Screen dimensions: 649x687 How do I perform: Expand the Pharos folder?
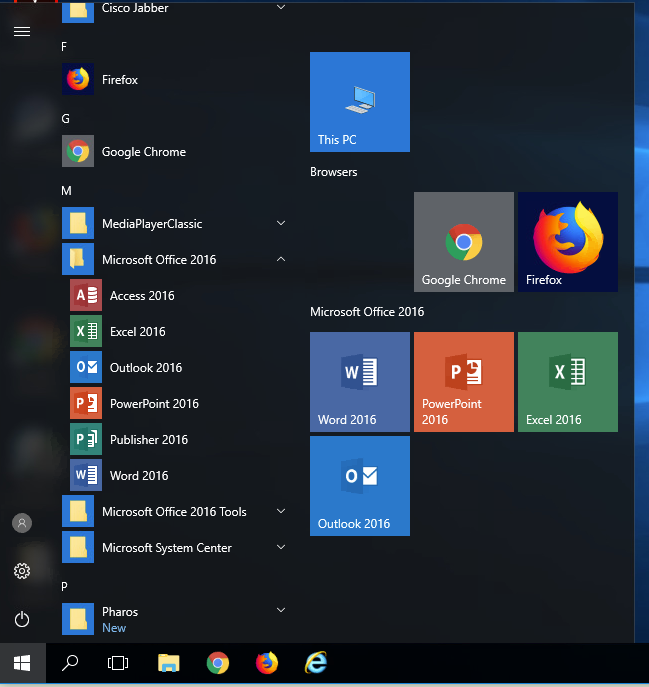174,619
